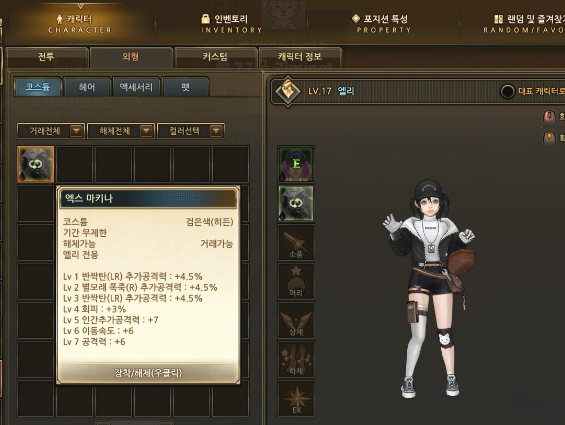Screen dimensions: 565x425
Task: Select the 하체 lower body slot
Action: coord(296,359)
